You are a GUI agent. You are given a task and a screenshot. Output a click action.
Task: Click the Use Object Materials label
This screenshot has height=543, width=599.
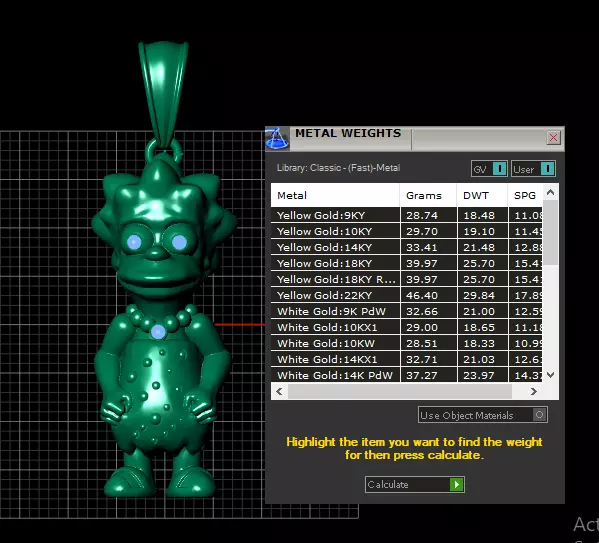(466, 415)
